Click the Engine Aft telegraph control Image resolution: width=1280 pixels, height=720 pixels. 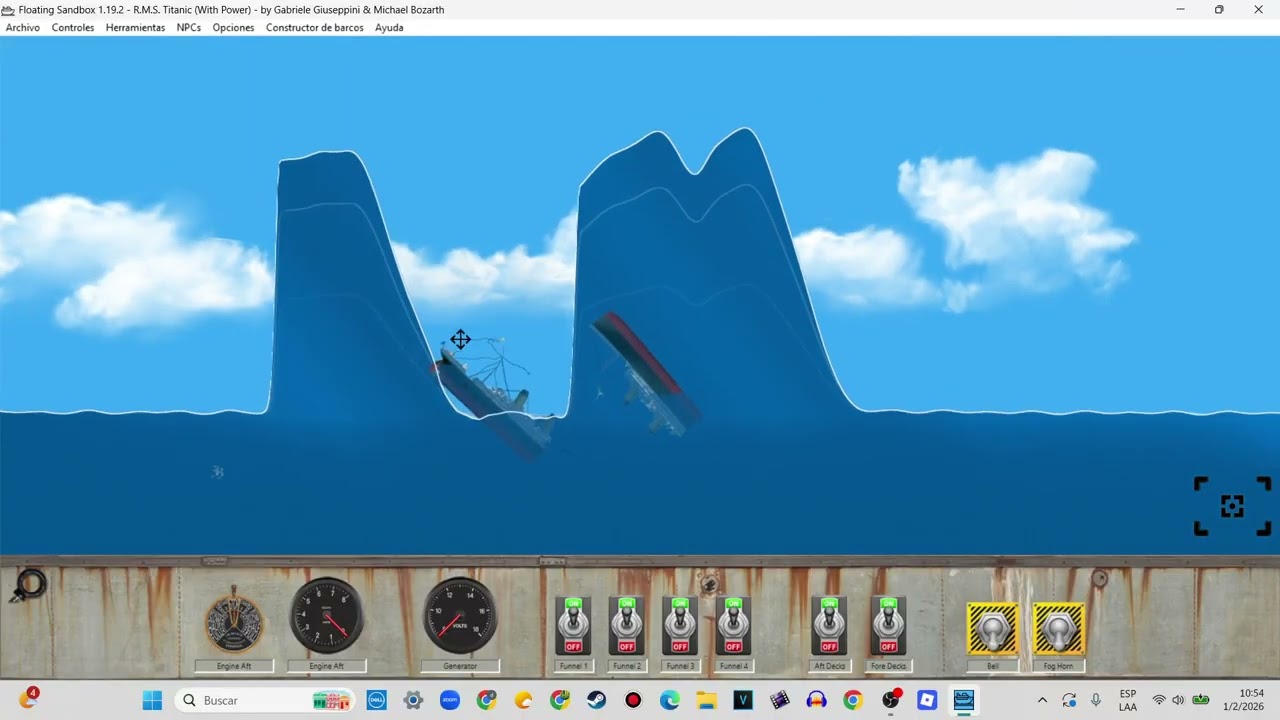tap(234, 623)
